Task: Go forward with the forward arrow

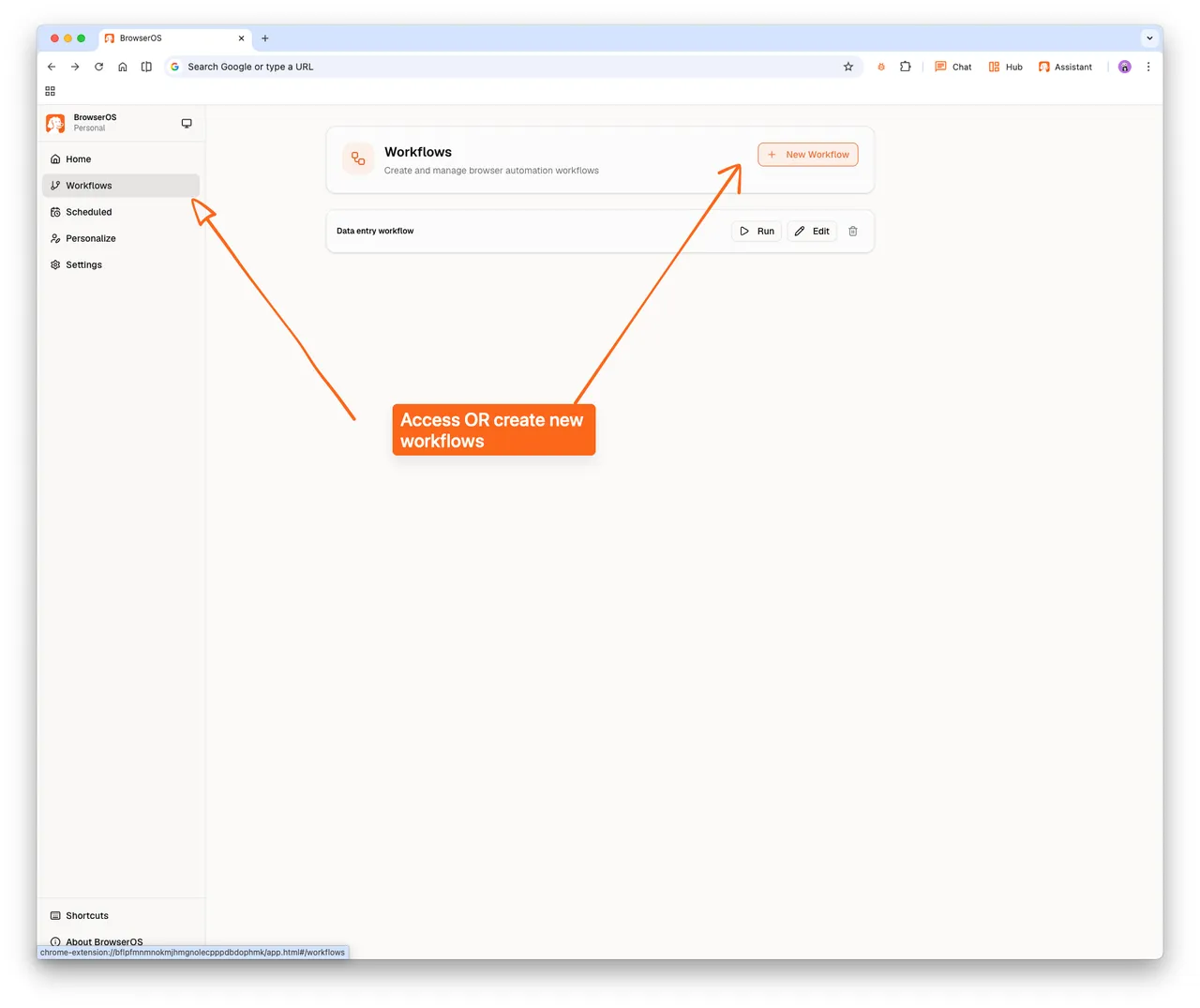Action: click(x=75, y=67)
